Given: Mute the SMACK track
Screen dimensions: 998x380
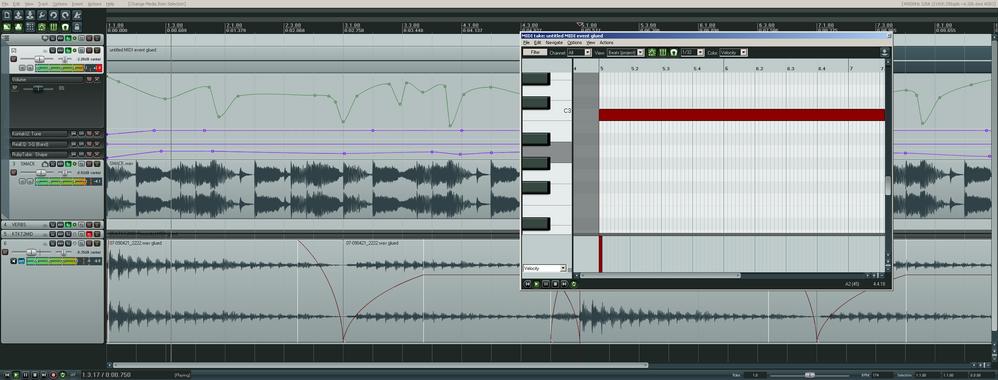Looking at the screenshot, I should [x=88, y=164].
